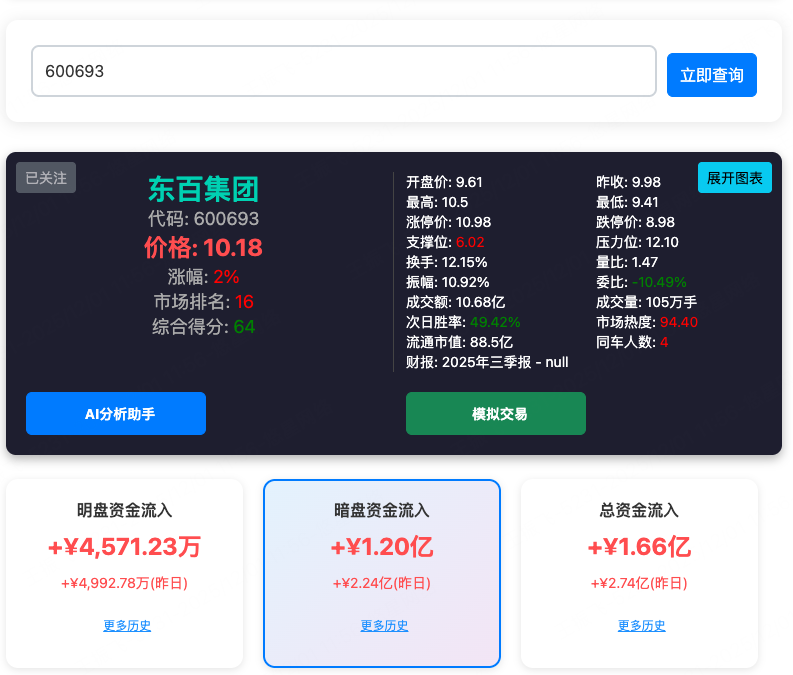Click the 跌停价: 8.98 entry

click(x=635, y=222)
